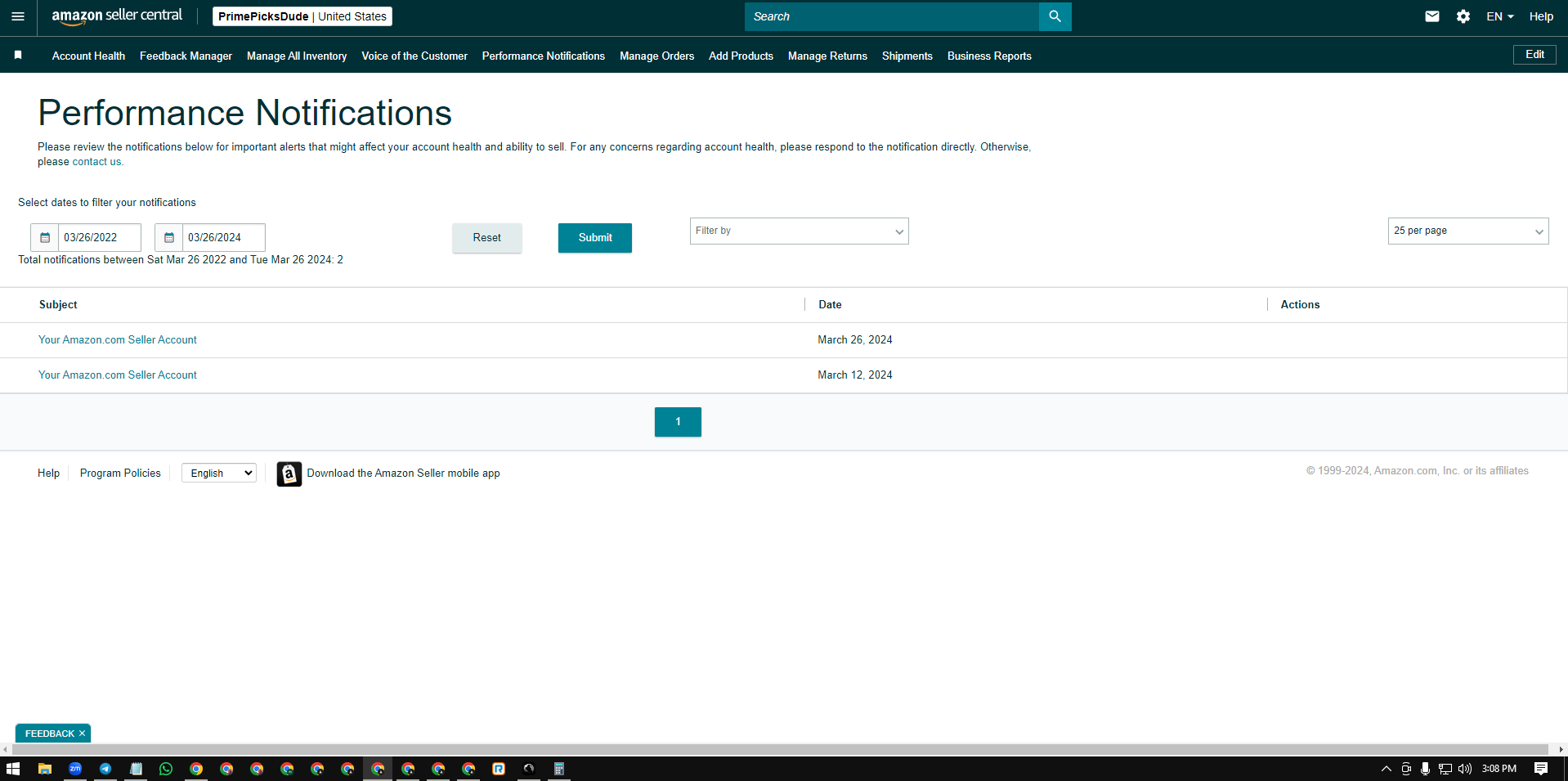Click the Help link beside Program Policies
Viewport: 1568px width, 781px height.
pyautogui.click(x=48, y=474)
